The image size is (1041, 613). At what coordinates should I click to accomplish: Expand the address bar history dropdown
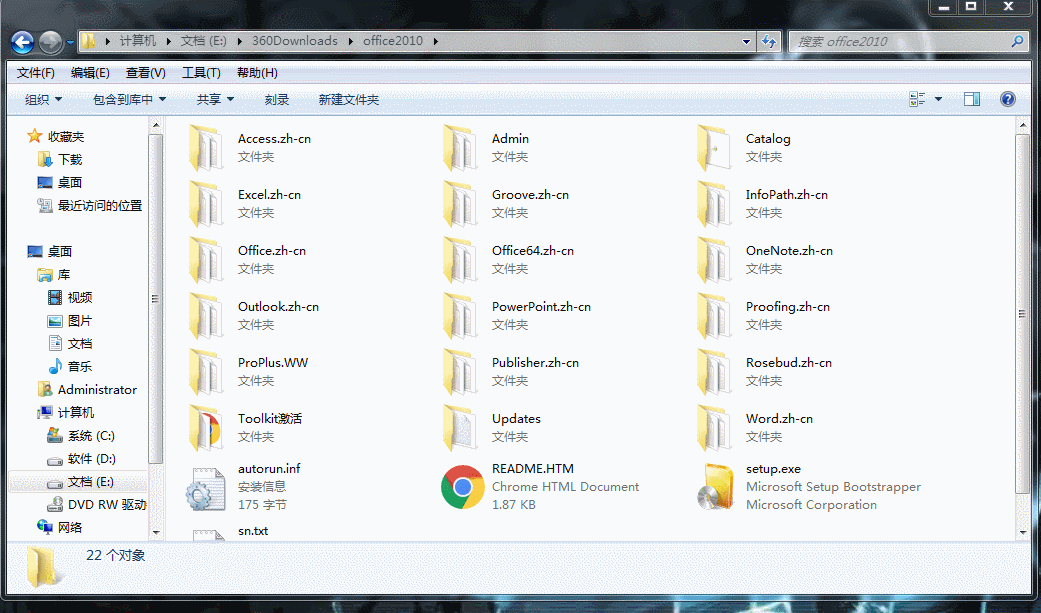[746, 41]
